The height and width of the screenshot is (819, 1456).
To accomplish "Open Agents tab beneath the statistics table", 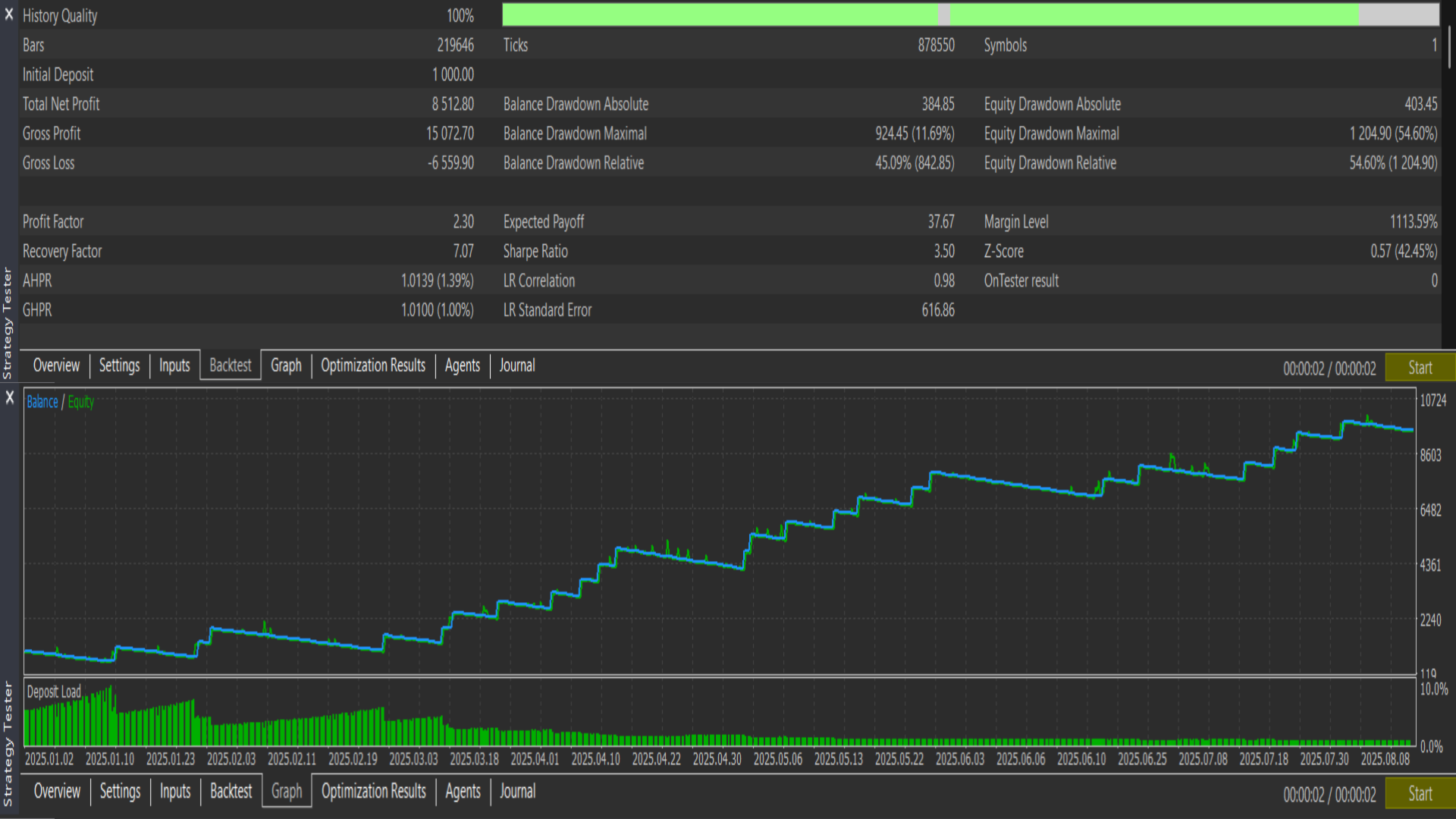I will point(463,366).
